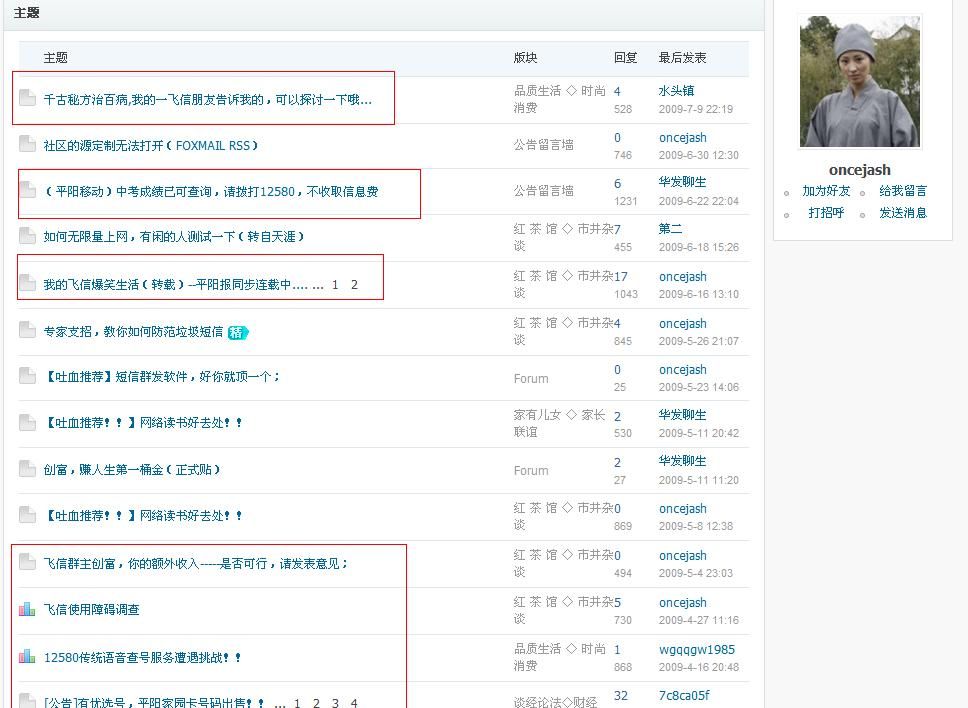Click the poll chart icon beside 12580传统语音查号
Viewport: 968px width, 708px height.
(27, 656)
